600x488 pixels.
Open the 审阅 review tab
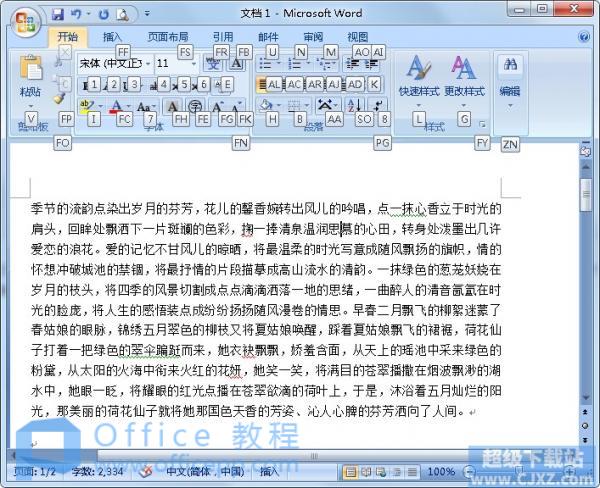pos(313,37)
